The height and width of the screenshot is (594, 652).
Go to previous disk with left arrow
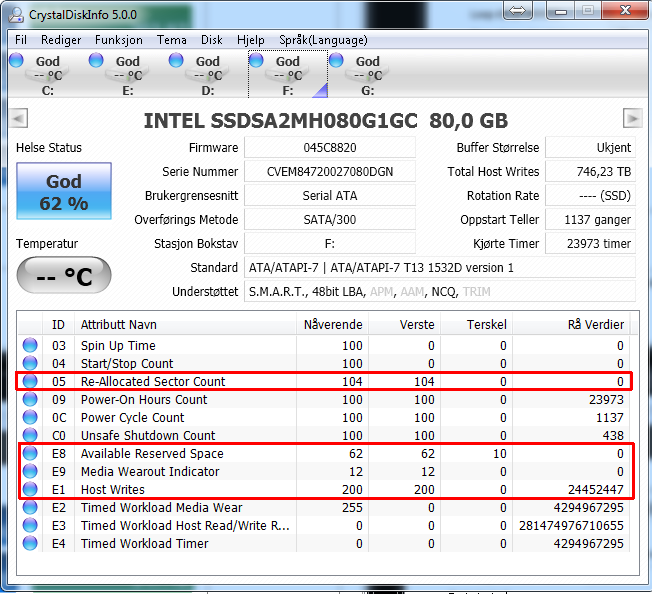click(19, 118)
